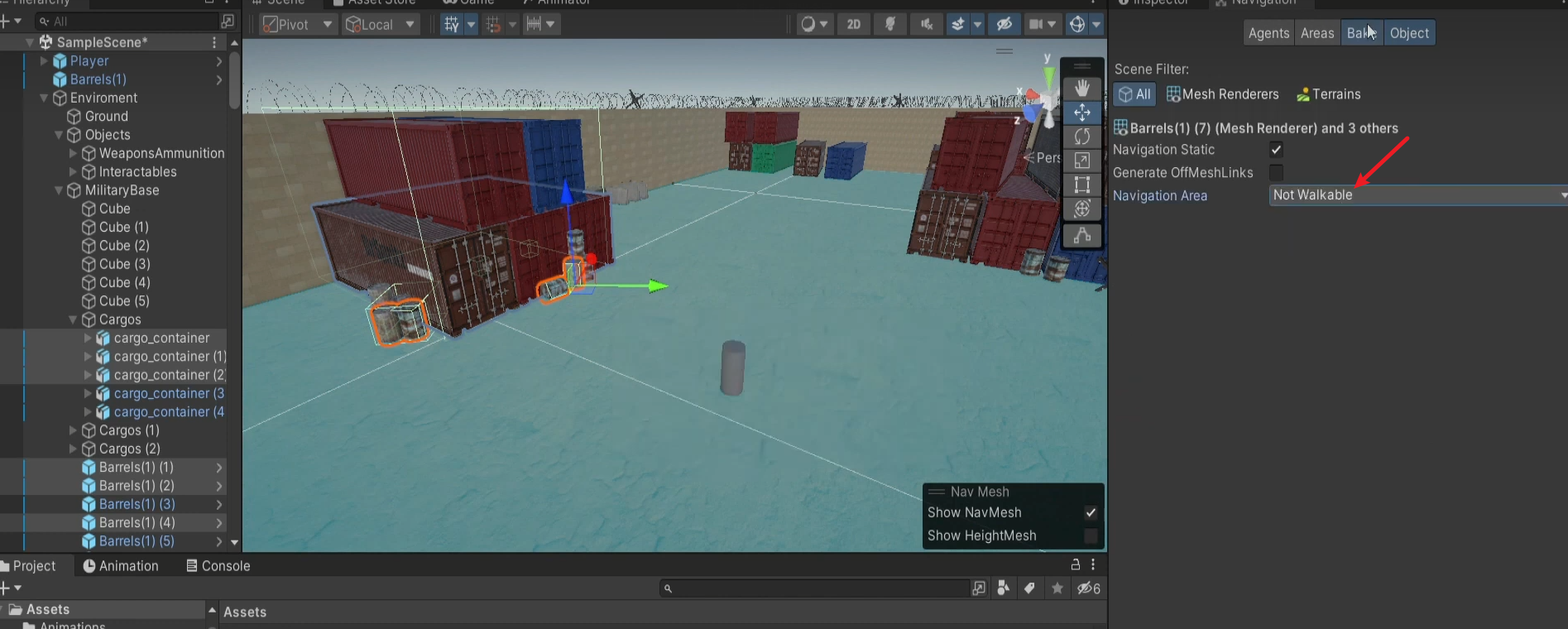The height and width of the screenshot is (629, 1568).
Task: Switch to Bake tab in Navigation
Action: click(x=1361, y=33)
